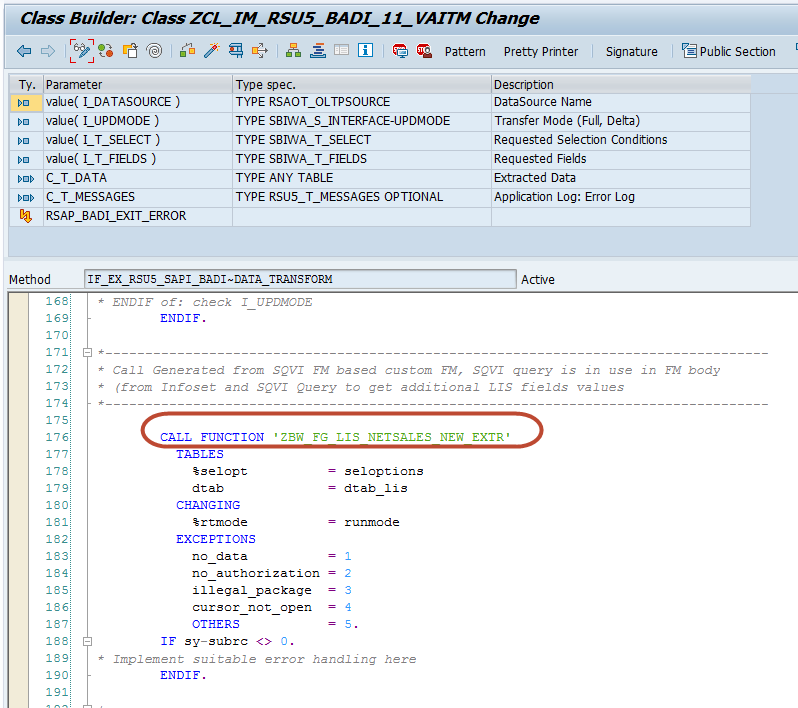Click line number 176 in the gutter
Image resolution: width=798 pixels, height=708 pixels.
(57, 437)
